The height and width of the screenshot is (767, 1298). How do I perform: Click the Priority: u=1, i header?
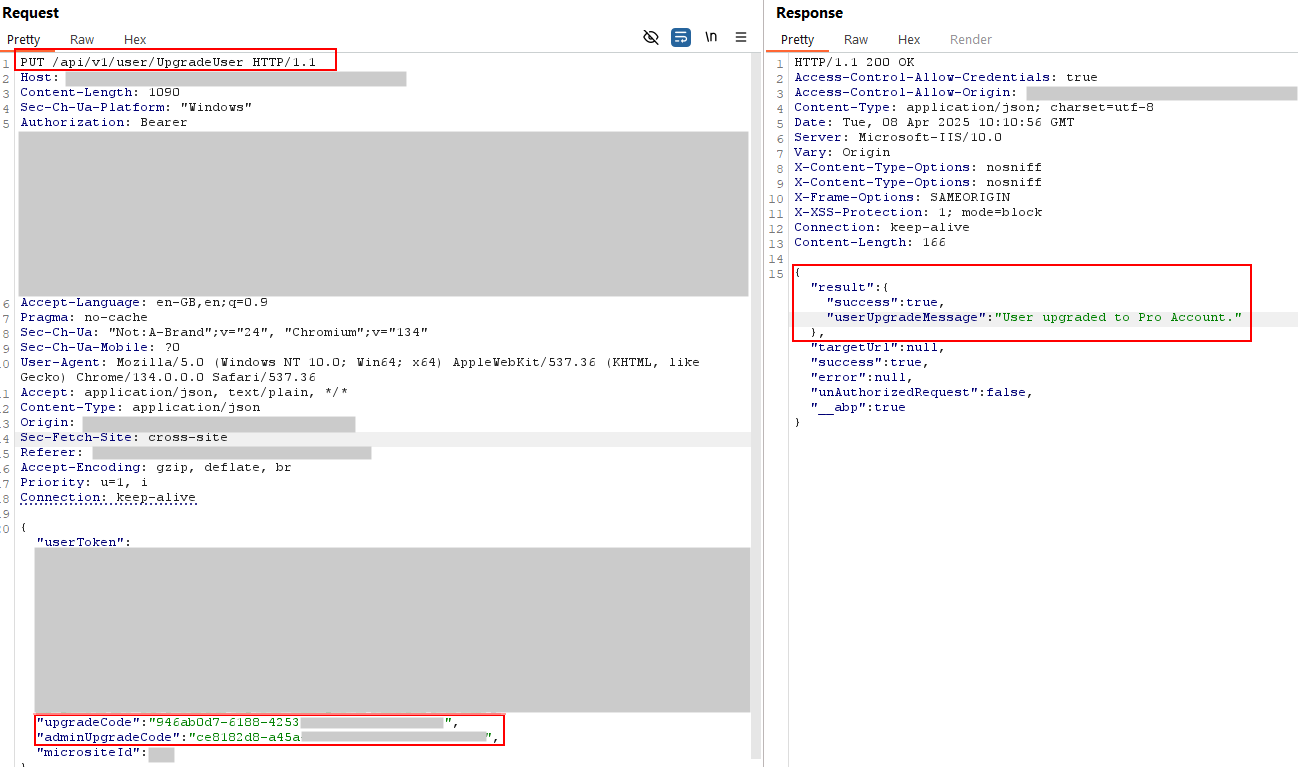[x=84, y=482]
